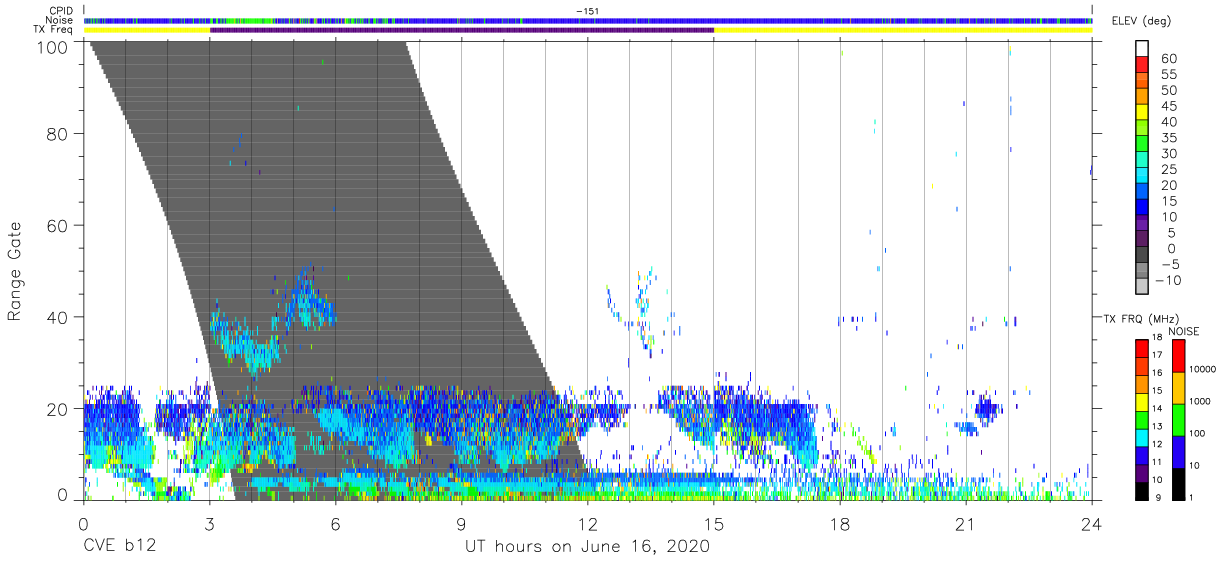Click the 'UT hours on June 16, 2020' axis title
Screen dimensions: 1228x567
coord(587,547)
